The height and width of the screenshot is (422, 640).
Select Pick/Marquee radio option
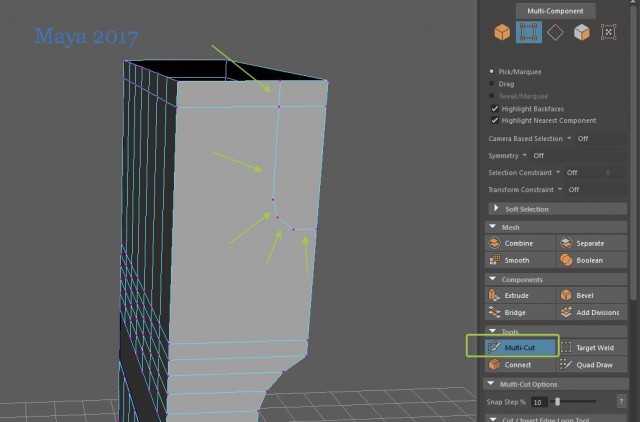(491, 71)
